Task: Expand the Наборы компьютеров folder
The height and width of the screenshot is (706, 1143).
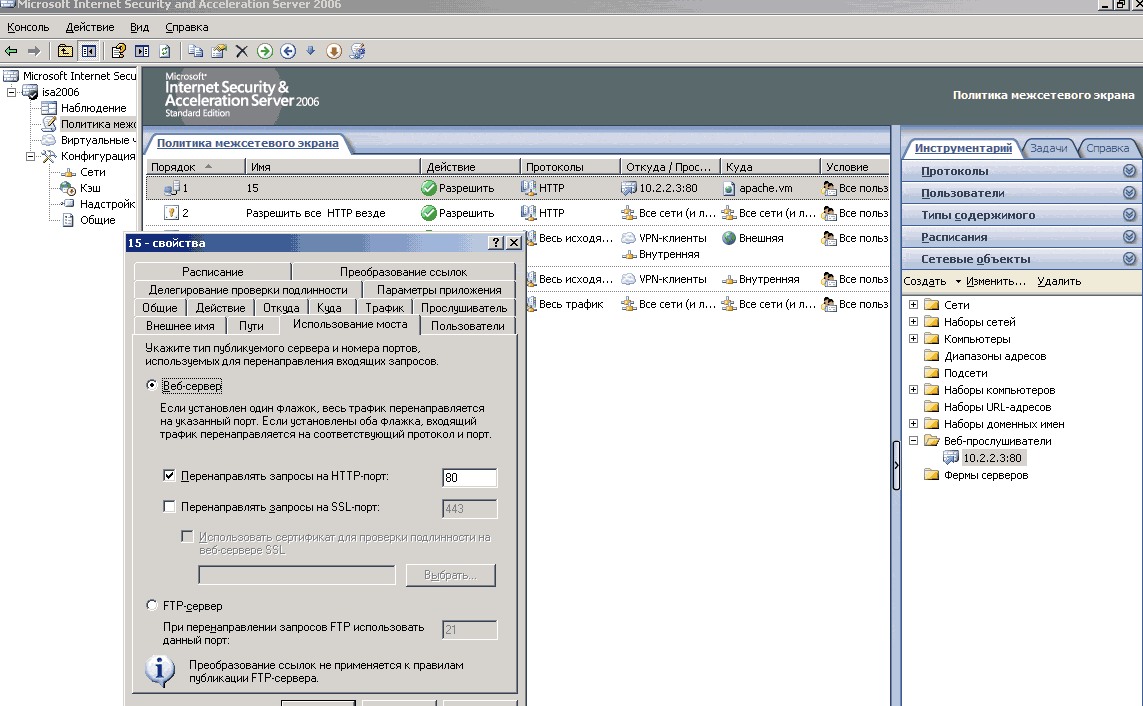Action: [x=913, y=389]
